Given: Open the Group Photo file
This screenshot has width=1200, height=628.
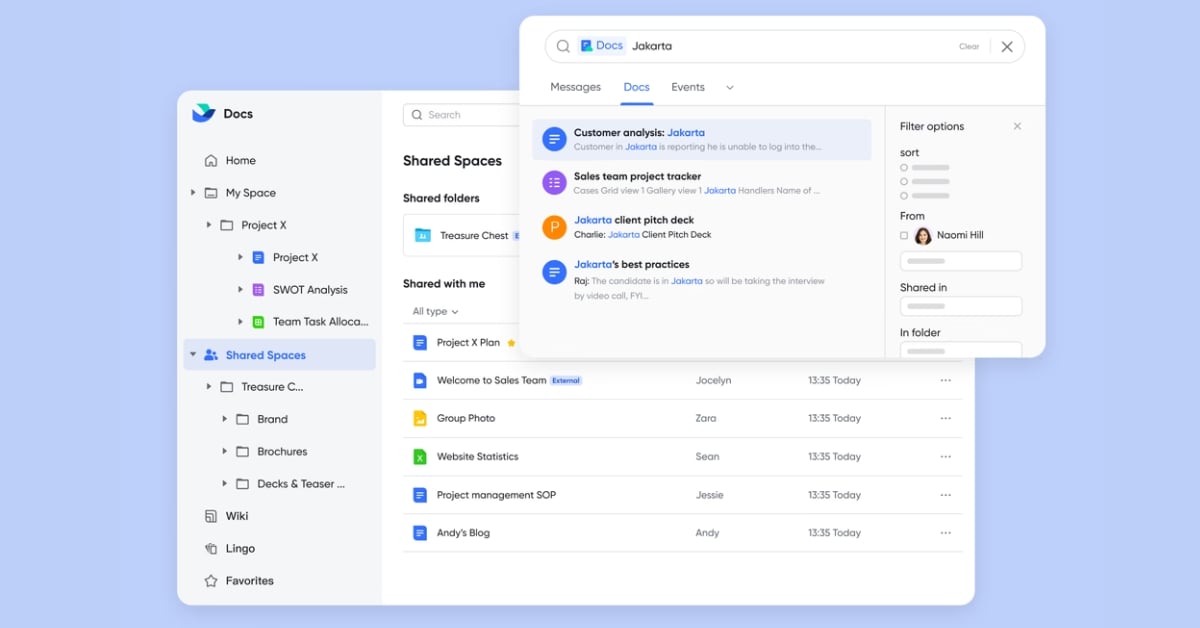Looking at the screenshot, I should [x=465, y=419].
